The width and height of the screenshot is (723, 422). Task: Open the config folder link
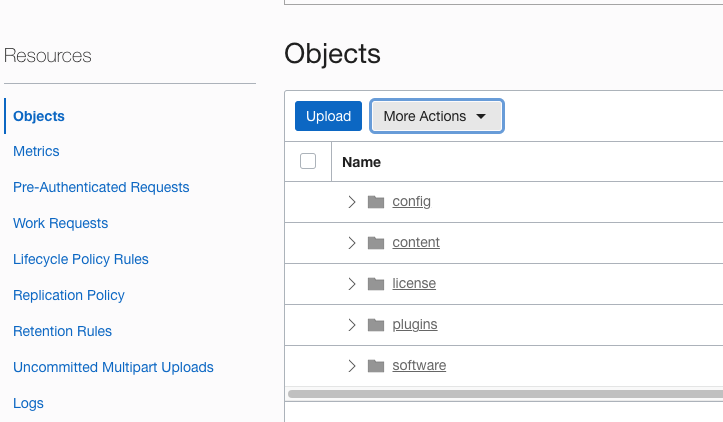(411, 202)
